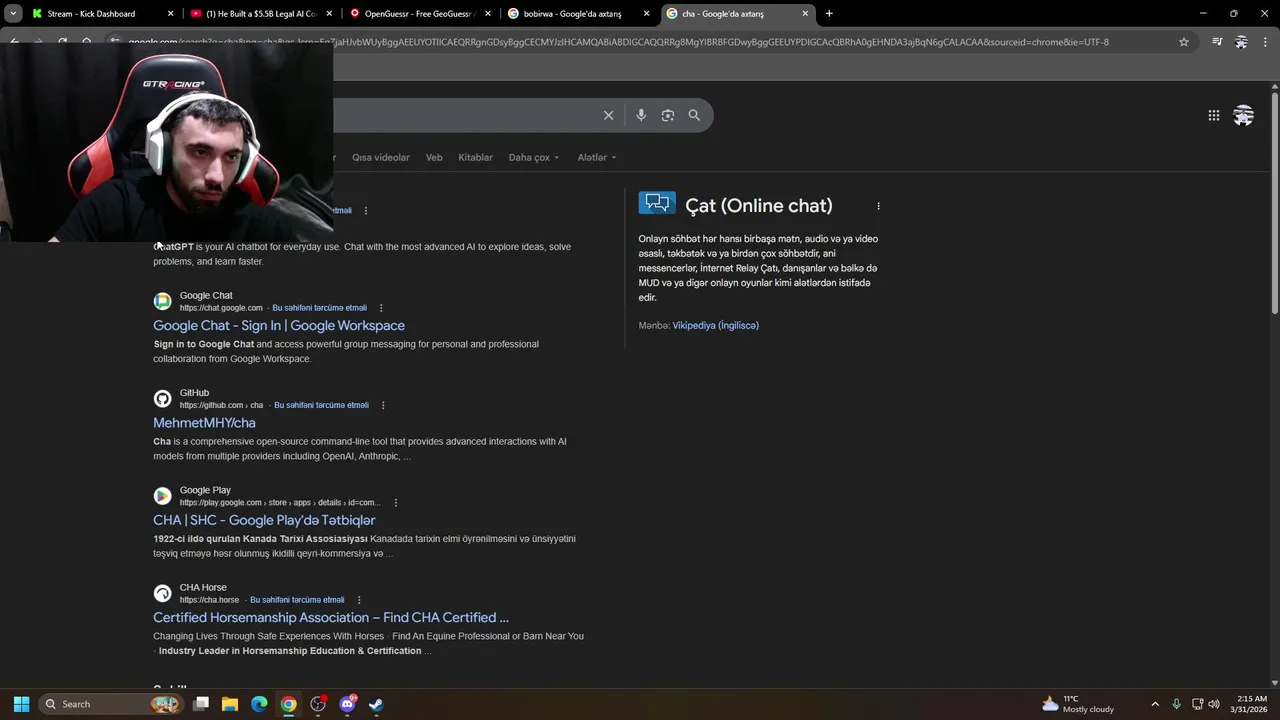
Task: Click the Google Play favicon
Action: tap(162, 496)
